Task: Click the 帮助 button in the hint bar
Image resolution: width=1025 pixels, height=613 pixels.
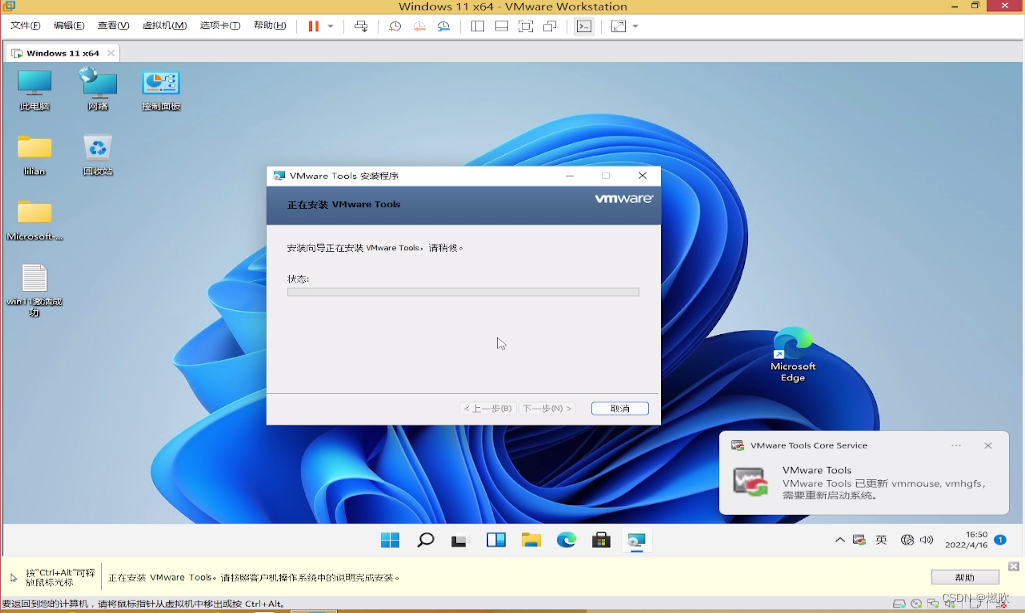Action: (965, 577)
